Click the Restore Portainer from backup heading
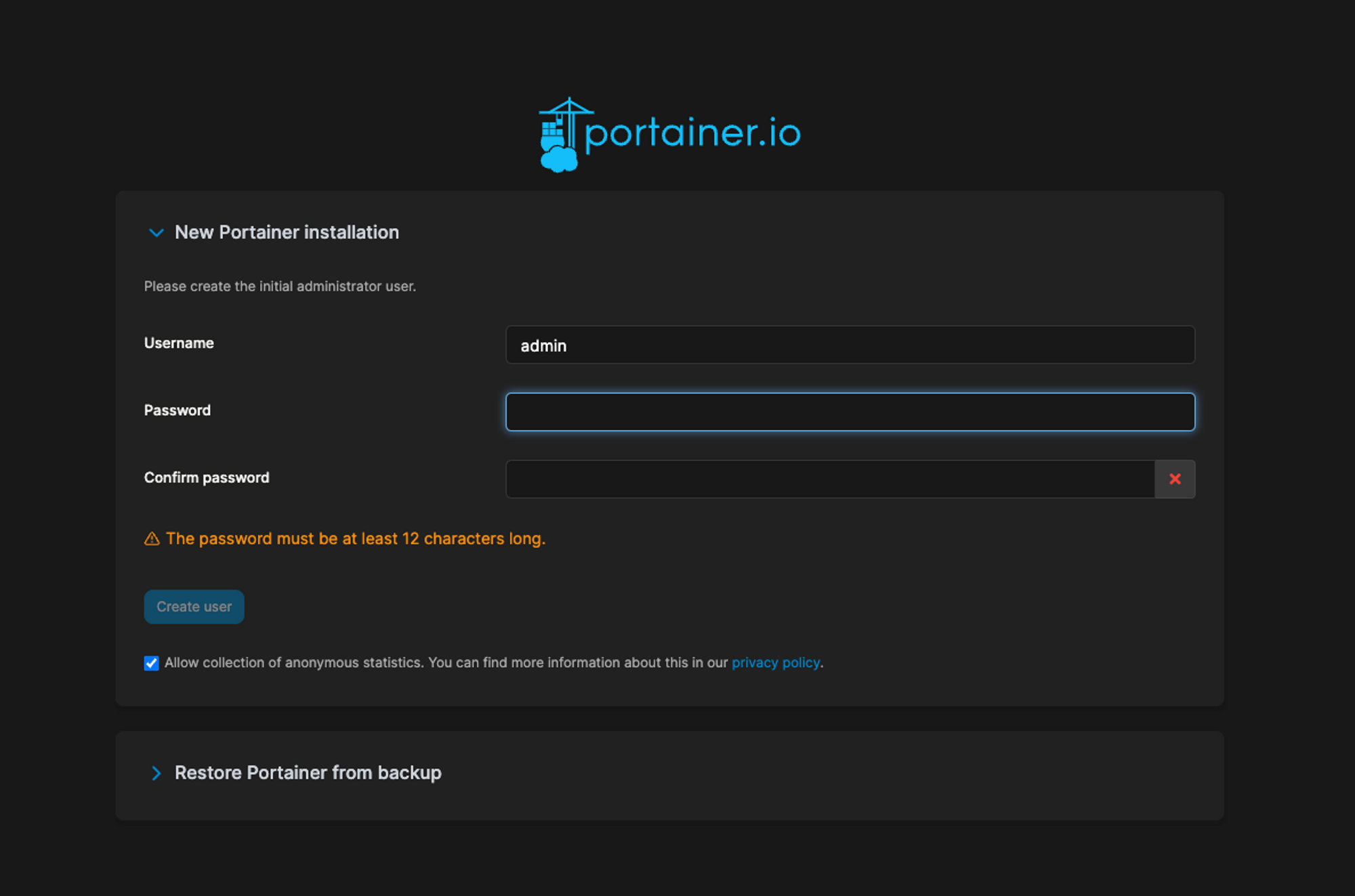1355x896 pixels. pyautogui.click(x=308, y=773)
